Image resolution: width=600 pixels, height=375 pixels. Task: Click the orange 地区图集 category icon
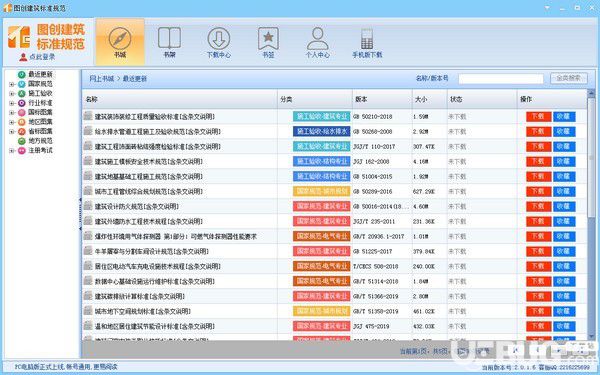click(x=22, y=122)
